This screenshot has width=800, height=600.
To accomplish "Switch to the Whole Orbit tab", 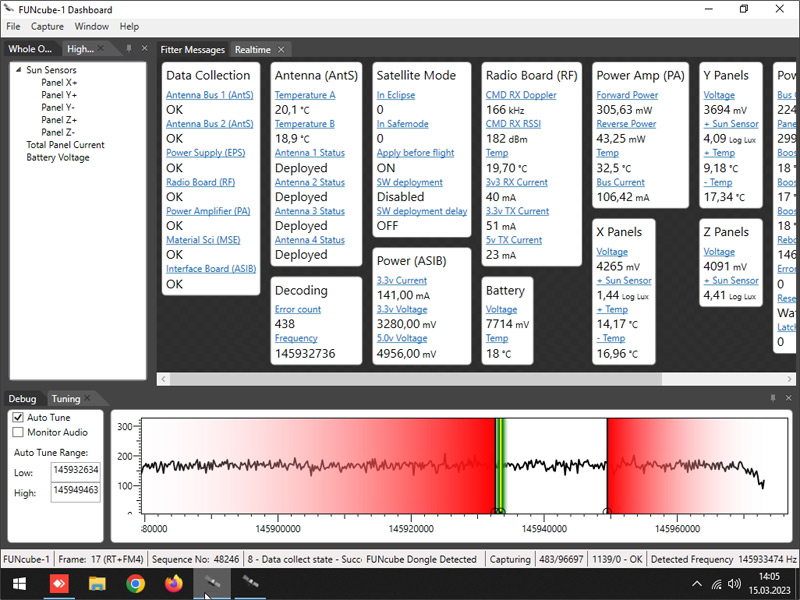I will point(30,48).
